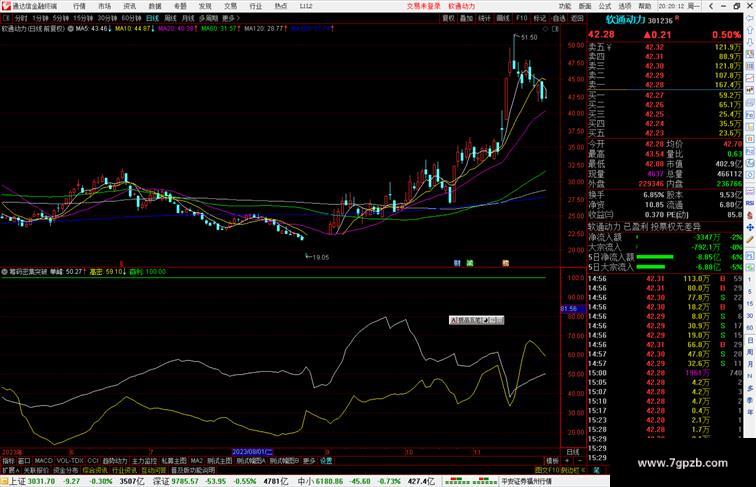Image resolution: width=756 pixels, height=487 pixels.
Task: Select the 周线 weekly period tab
Action: coord(170,18)
